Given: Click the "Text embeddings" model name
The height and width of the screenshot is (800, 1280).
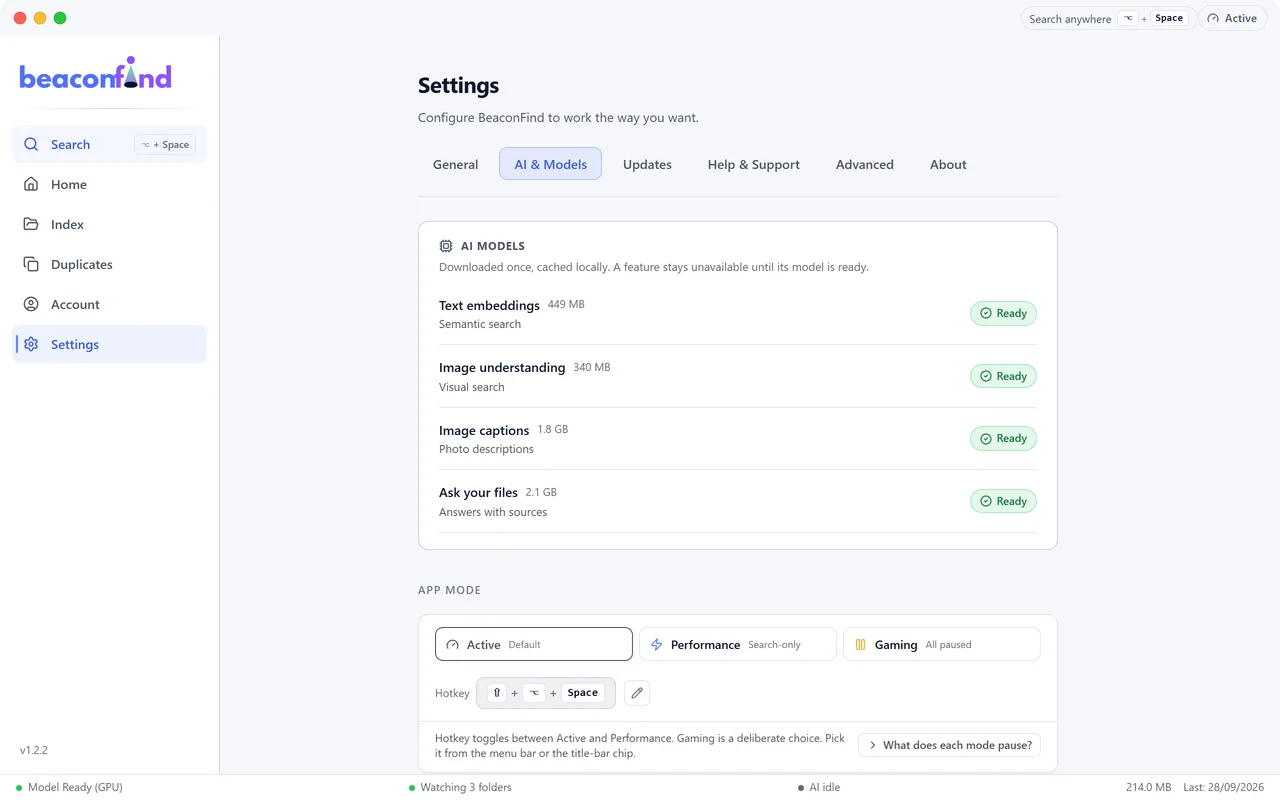Looking at the screenshot, I should click(489, 305).
